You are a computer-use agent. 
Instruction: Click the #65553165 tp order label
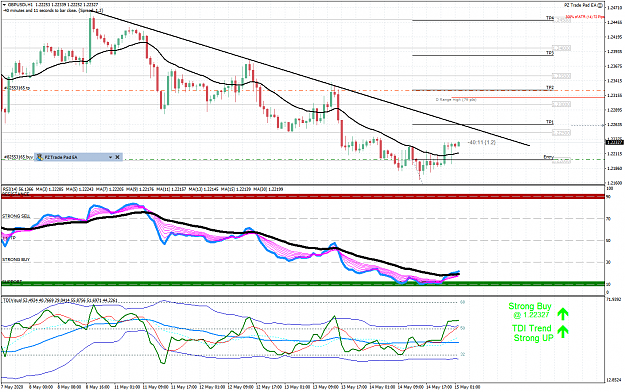click(17, 88)
